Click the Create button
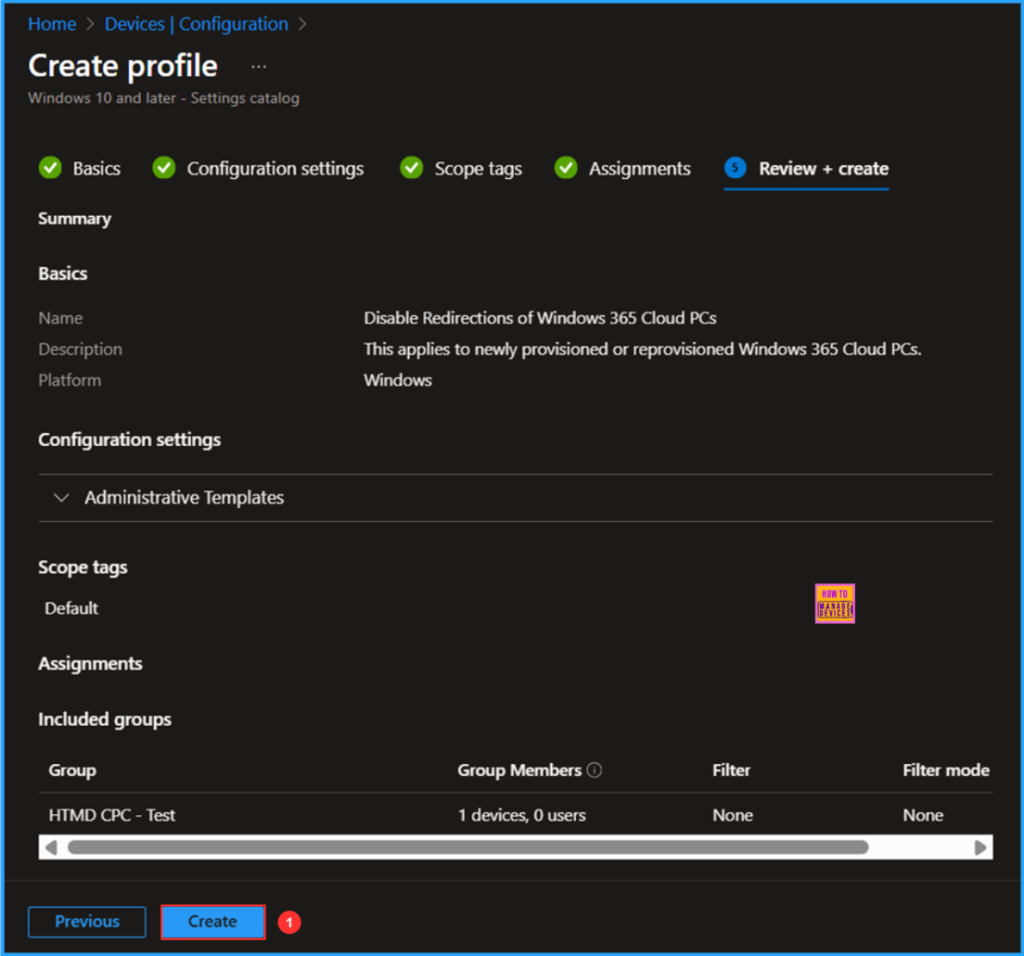The height and width of the screenshot is (956, 1024). click(x=213, y=921)
